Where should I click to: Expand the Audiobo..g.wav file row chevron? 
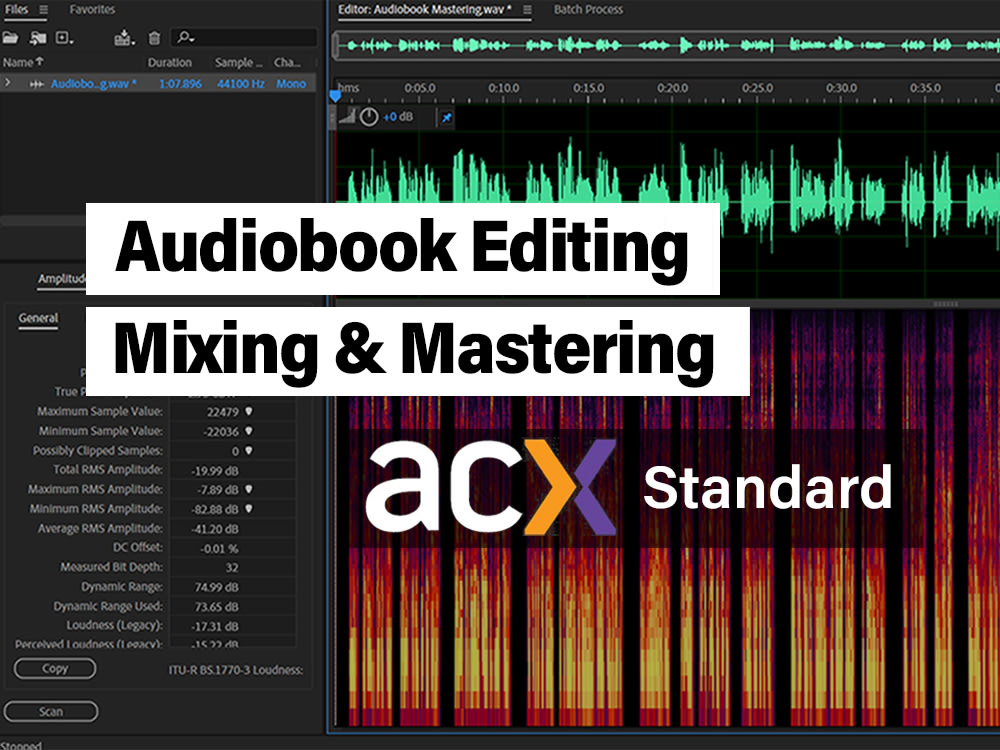(8, 83)
